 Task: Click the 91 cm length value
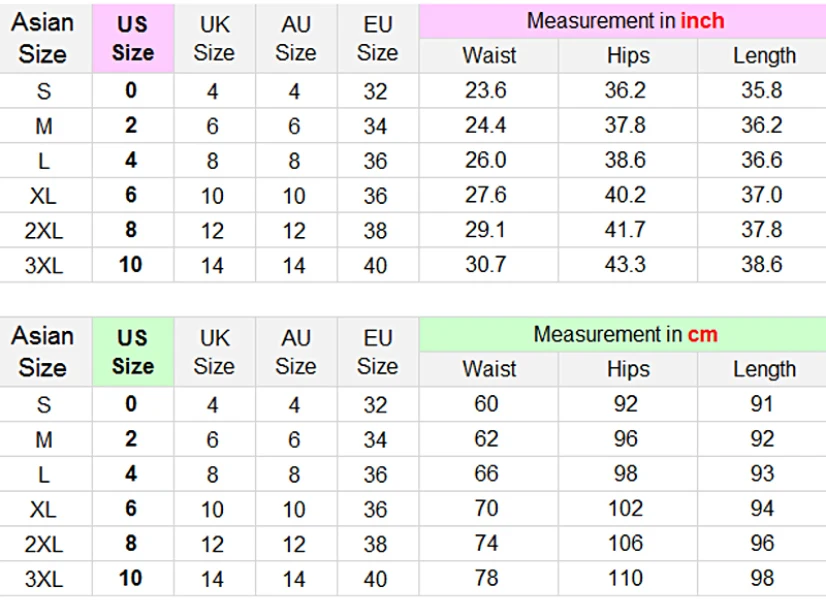click(762, 404)
